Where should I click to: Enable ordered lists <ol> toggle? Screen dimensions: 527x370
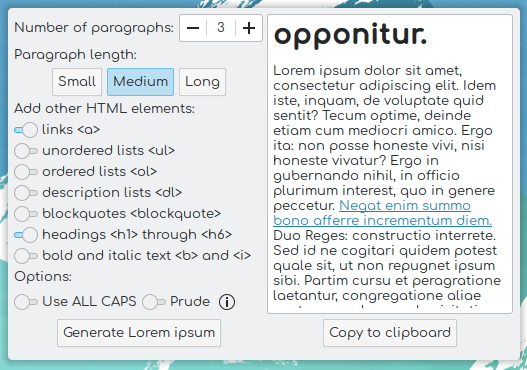(26, 172)
